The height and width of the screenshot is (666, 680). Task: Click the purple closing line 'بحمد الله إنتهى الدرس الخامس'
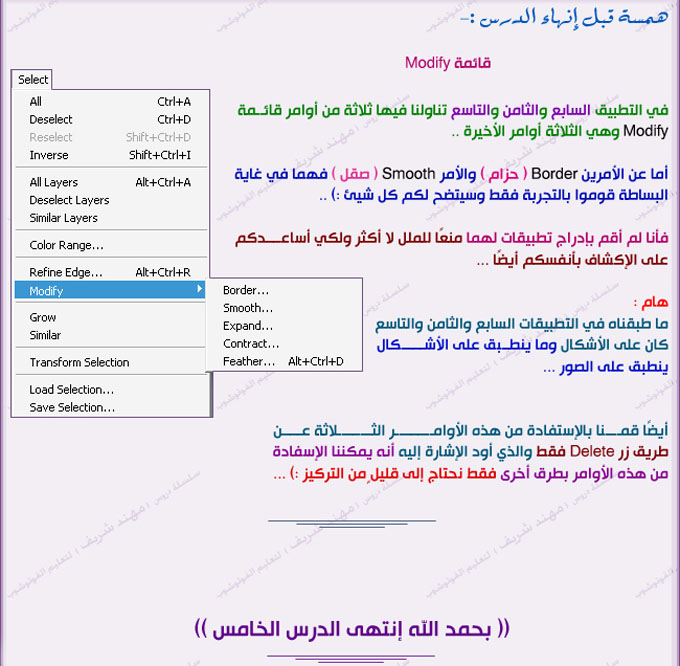click(x=352, y=629)
